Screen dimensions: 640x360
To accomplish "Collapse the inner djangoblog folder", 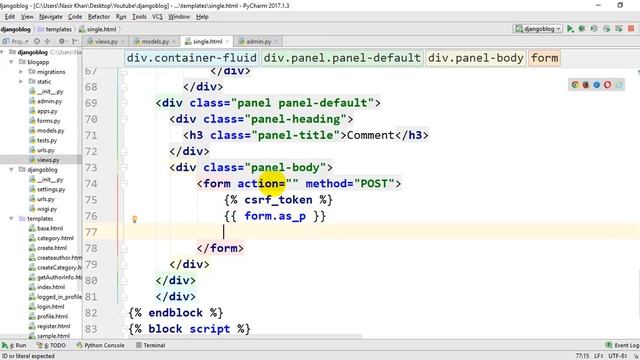I will click(11, 170).
